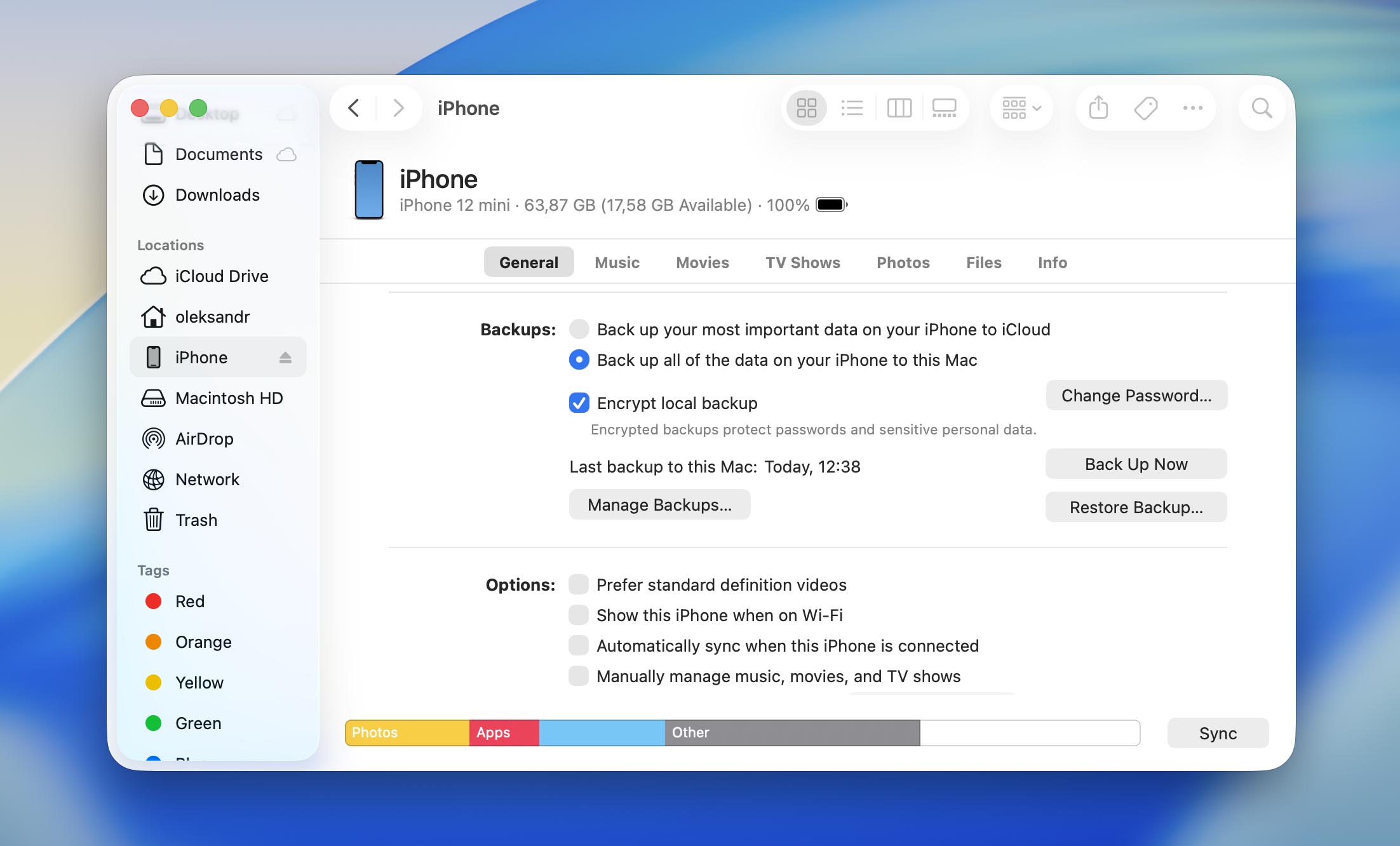Click the Sync button
Image resolution: width=1400 pixels, height=846 pixels.
1218,733
